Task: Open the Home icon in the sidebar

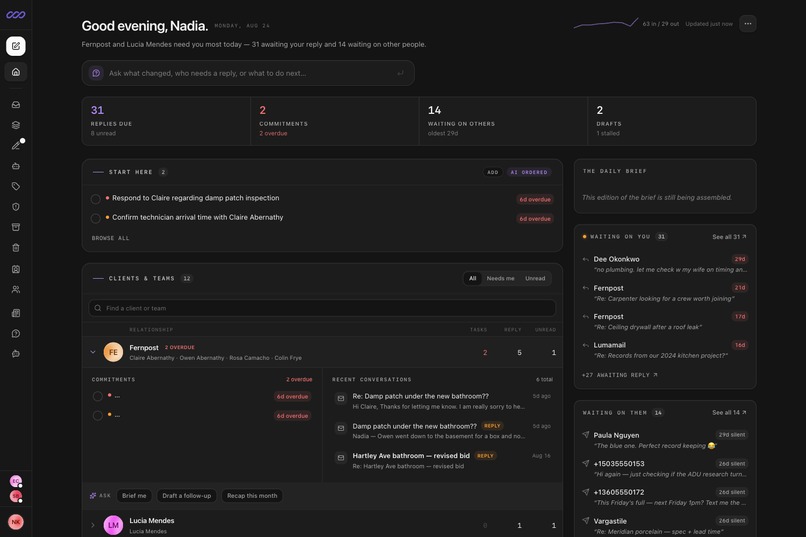Action: point(16,72)
